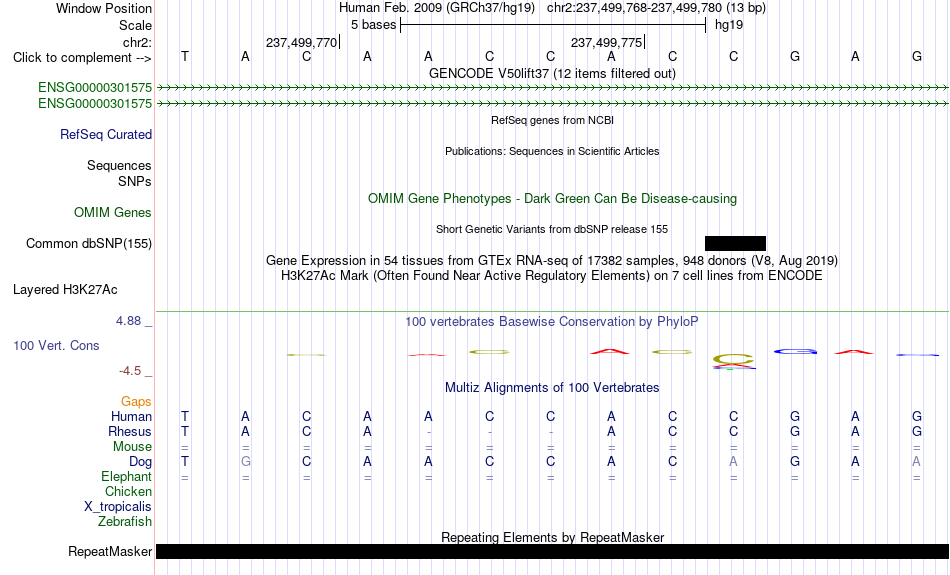Click the T base in complement row
This screenshot has width=950, height=575.
185,56
